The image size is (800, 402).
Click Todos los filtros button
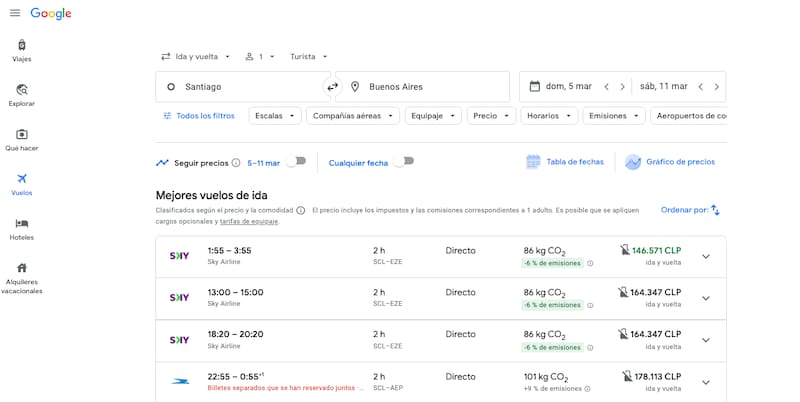point(198,116)
